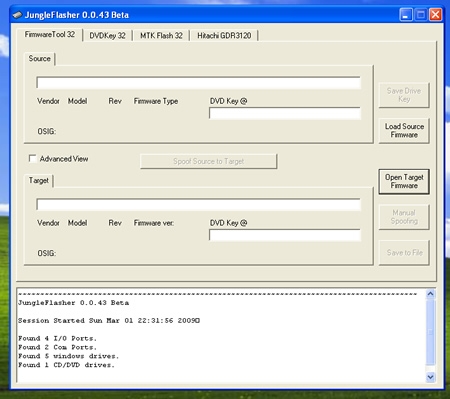Click the Manual Spoofing button
Viewport: 450px width, 399px height.
click(x=404, y=217)
